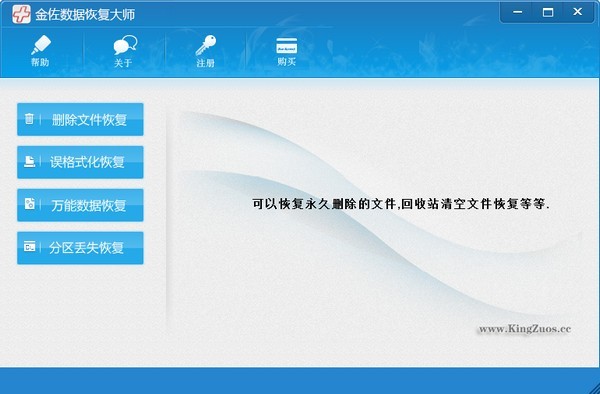Start 删除文件恢复 deleted file recovery

click(80, 119)
